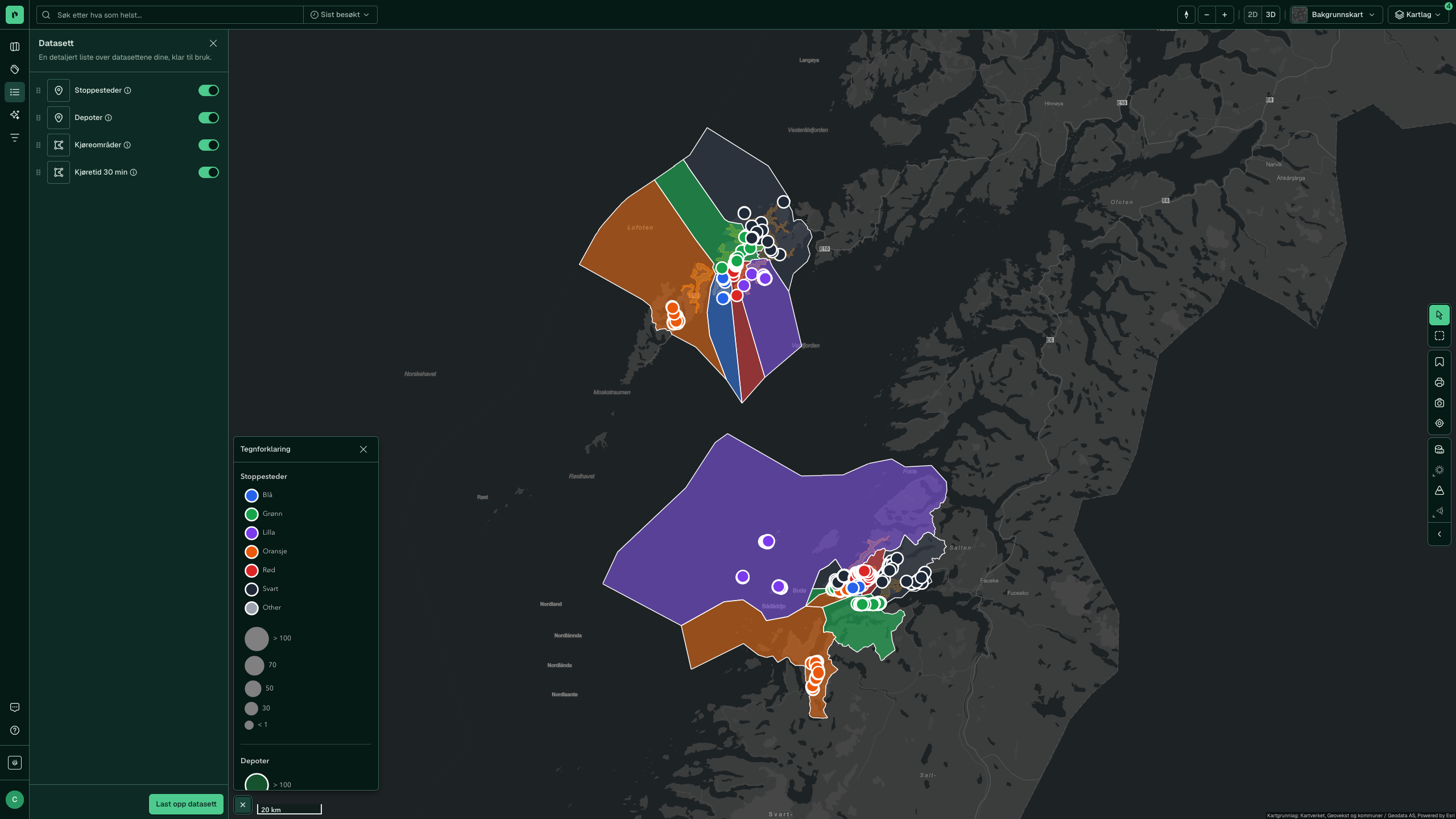This screenshot has width=1456, height=819.
Task: Click the compass north icon
Action: pyautogui.click(x=1186, y=15)
